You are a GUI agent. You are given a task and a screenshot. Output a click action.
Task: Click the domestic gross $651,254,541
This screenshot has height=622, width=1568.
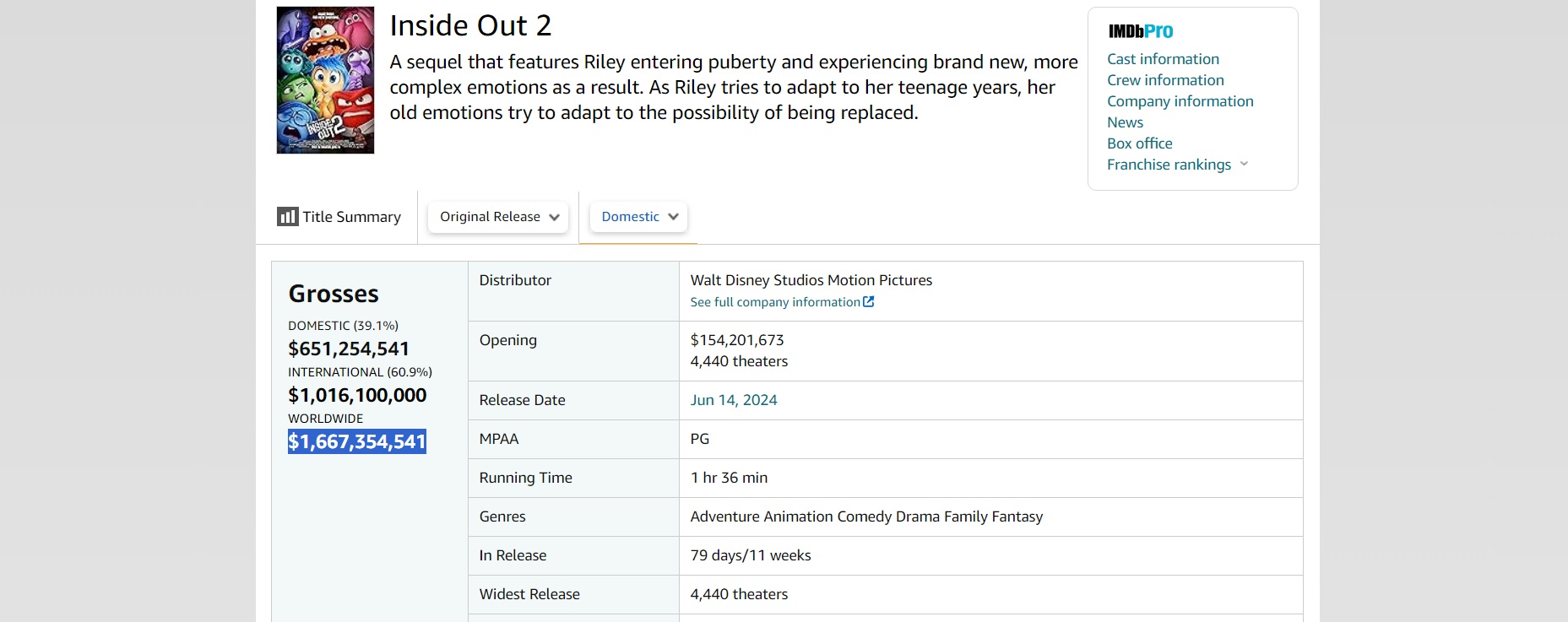349,349
